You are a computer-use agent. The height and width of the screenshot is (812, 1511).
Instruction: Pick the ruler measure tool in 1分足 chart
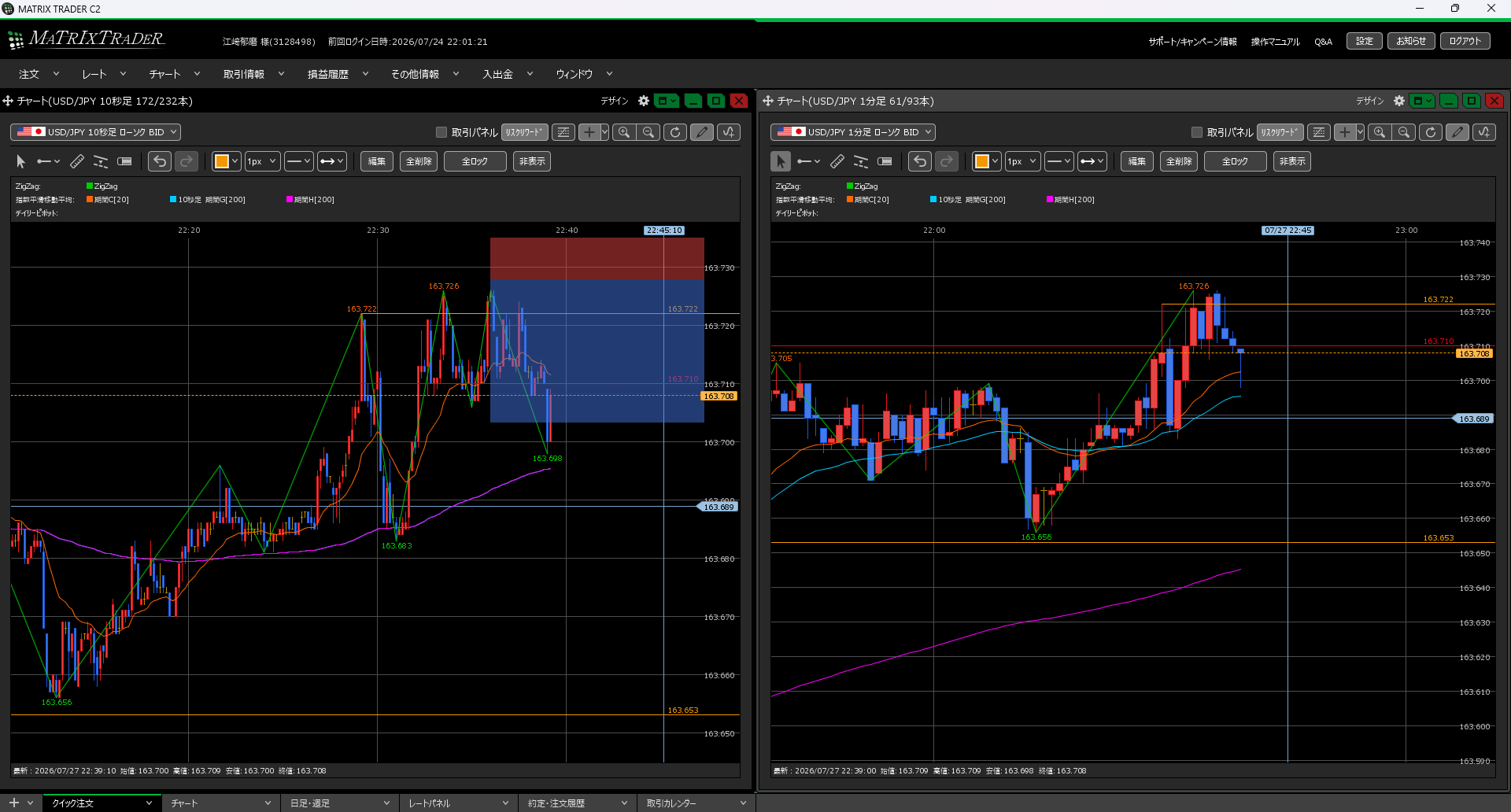837,161
